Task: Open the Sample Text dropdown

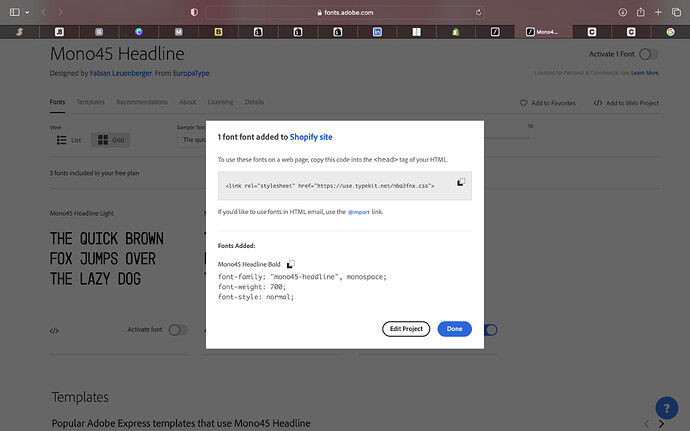Action: 192,140
